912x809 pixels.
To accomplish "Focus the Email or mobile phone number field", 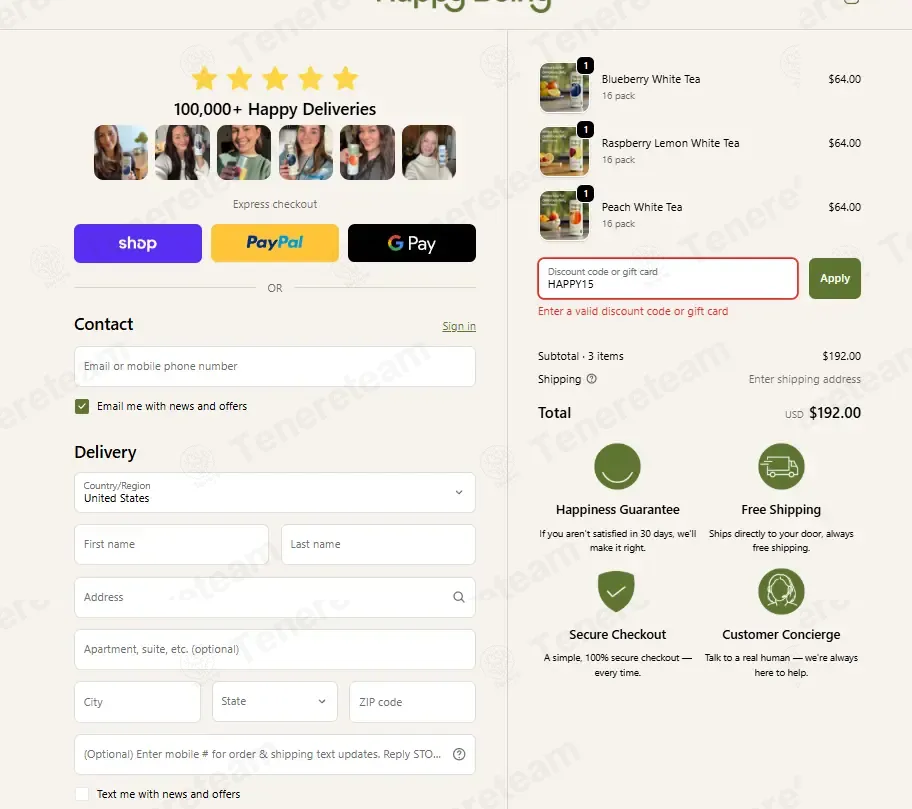I will pos(275,366).
